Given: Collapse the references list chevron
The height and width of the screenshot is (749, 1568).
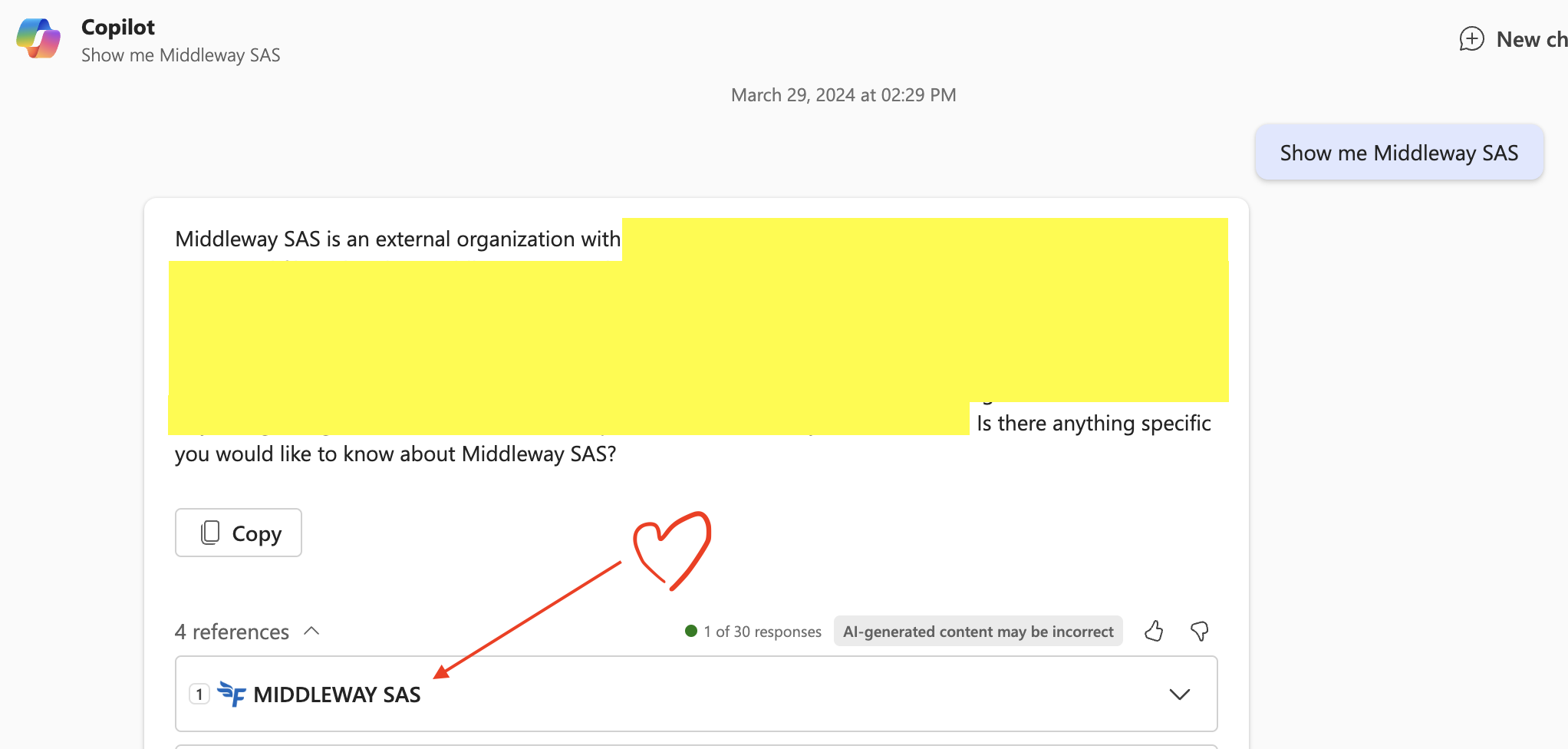Looking at the screenshot, I should pyautogui.click(x=311, y=631).
